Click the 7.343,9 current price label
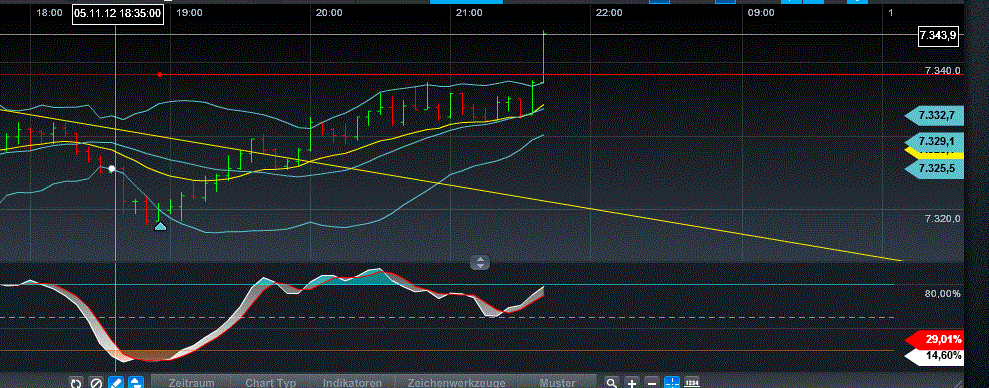This screenshot has width=989, height=388. (x=938, y=35)
